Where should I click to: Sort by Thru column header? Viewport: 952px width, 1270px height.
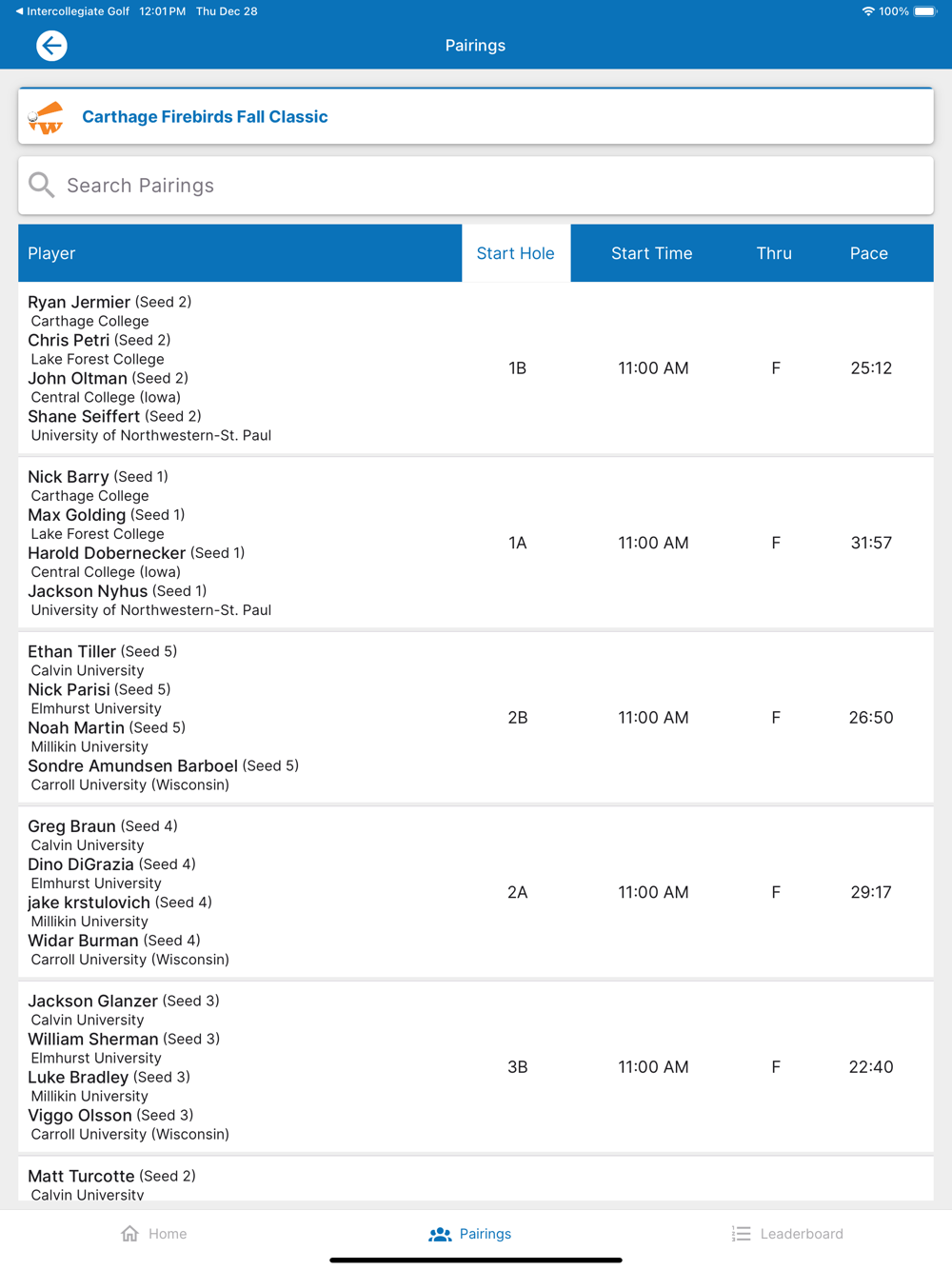pos(774,253)
